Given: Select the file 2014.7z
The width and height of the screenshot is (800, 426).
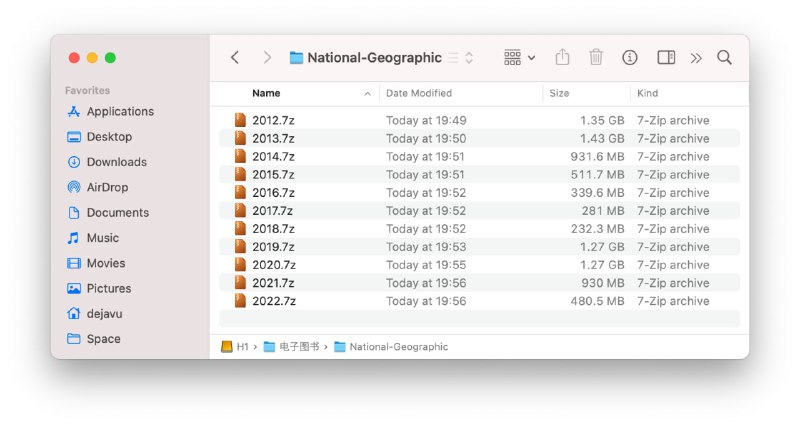Looking at the screenshot, I should 480,157.
